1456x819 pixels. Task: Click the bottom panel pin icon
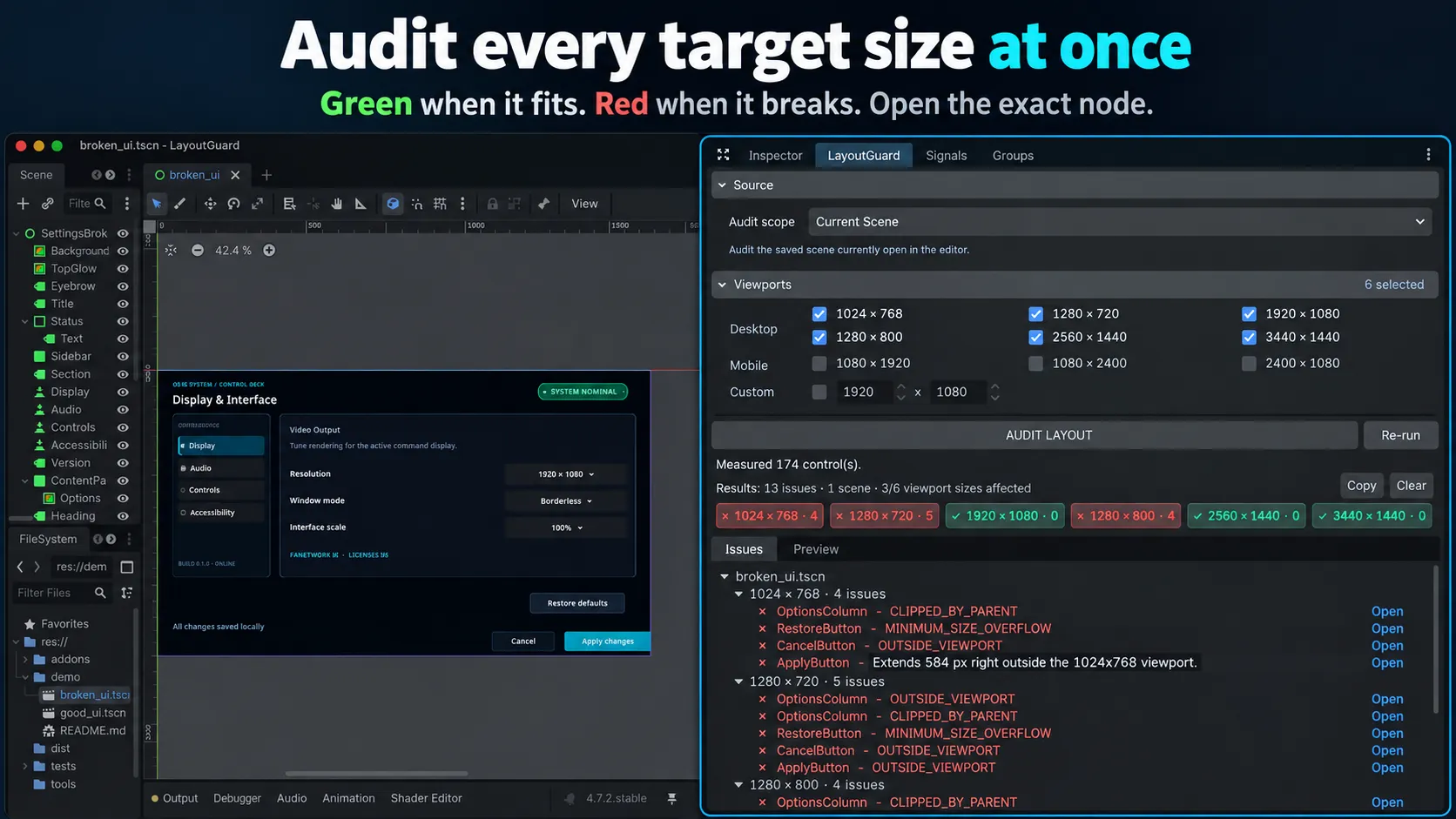(672, 798)
